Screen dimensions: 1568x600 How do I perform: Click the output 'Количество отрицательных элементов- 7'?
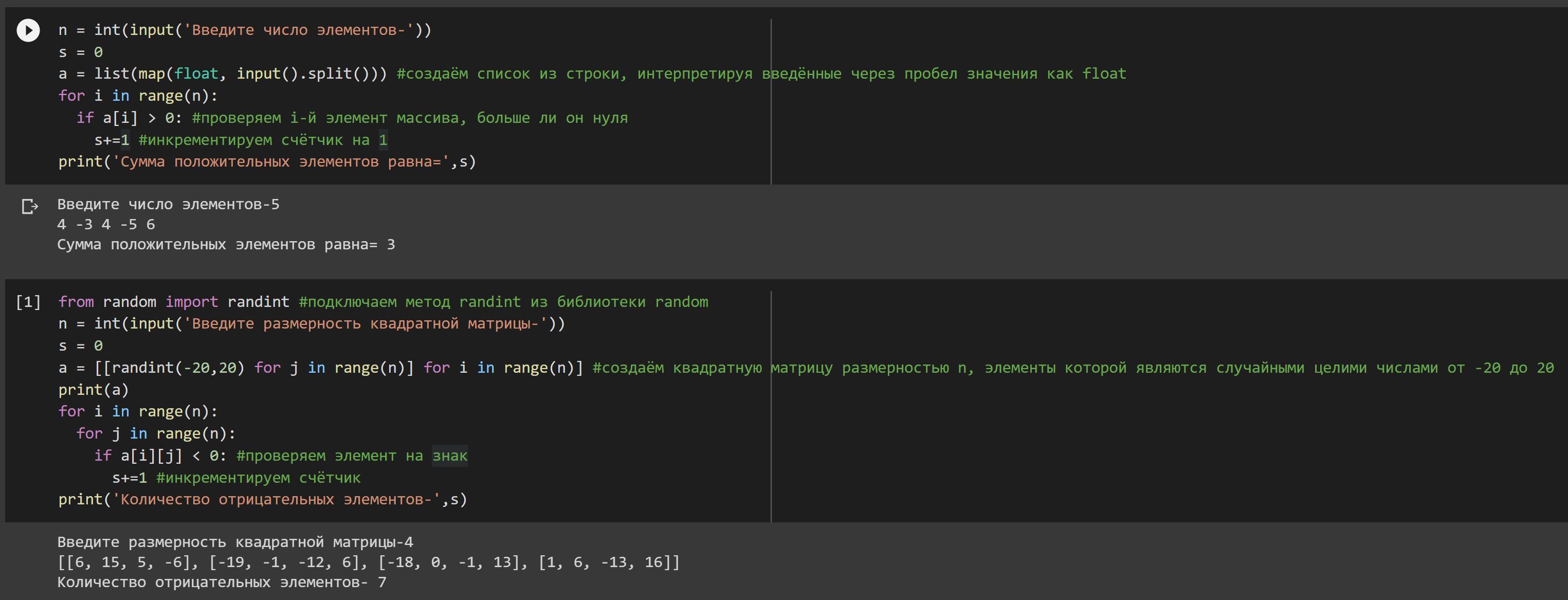coord(222,583)
